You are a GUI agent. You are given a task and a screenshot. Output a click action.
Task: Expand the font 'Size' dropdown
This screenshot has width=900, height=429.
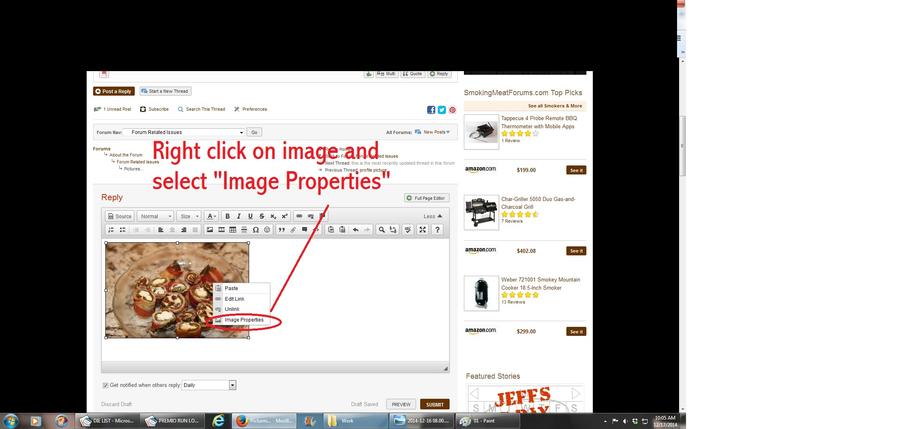[x=189, y=216]
